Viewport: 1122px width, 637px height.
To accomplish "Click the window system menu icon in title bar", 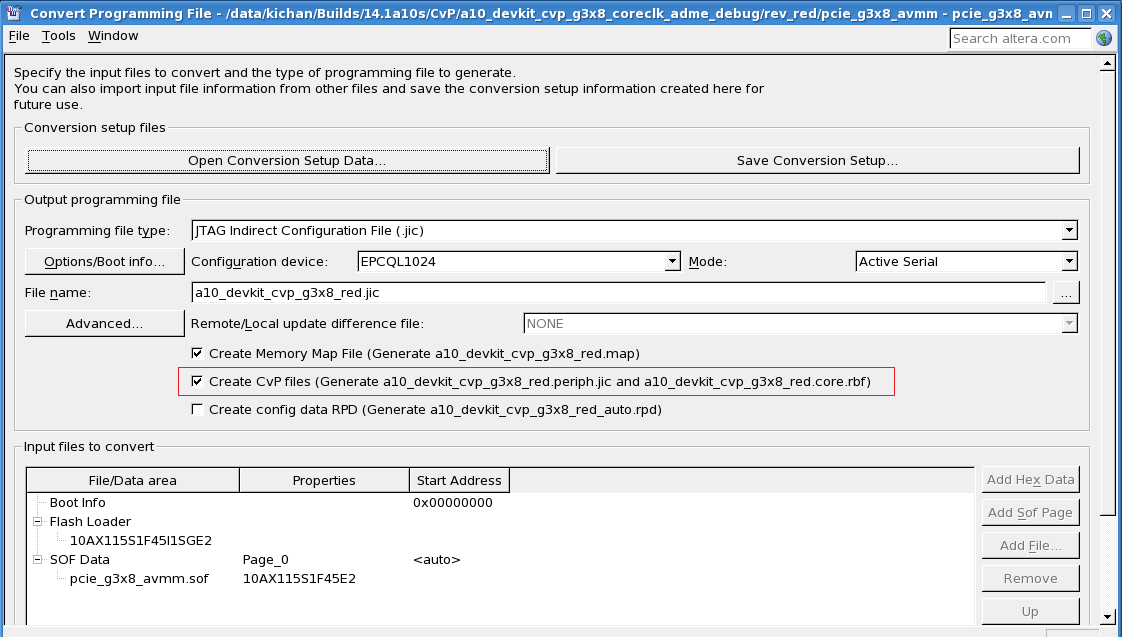I will (14, 13).
